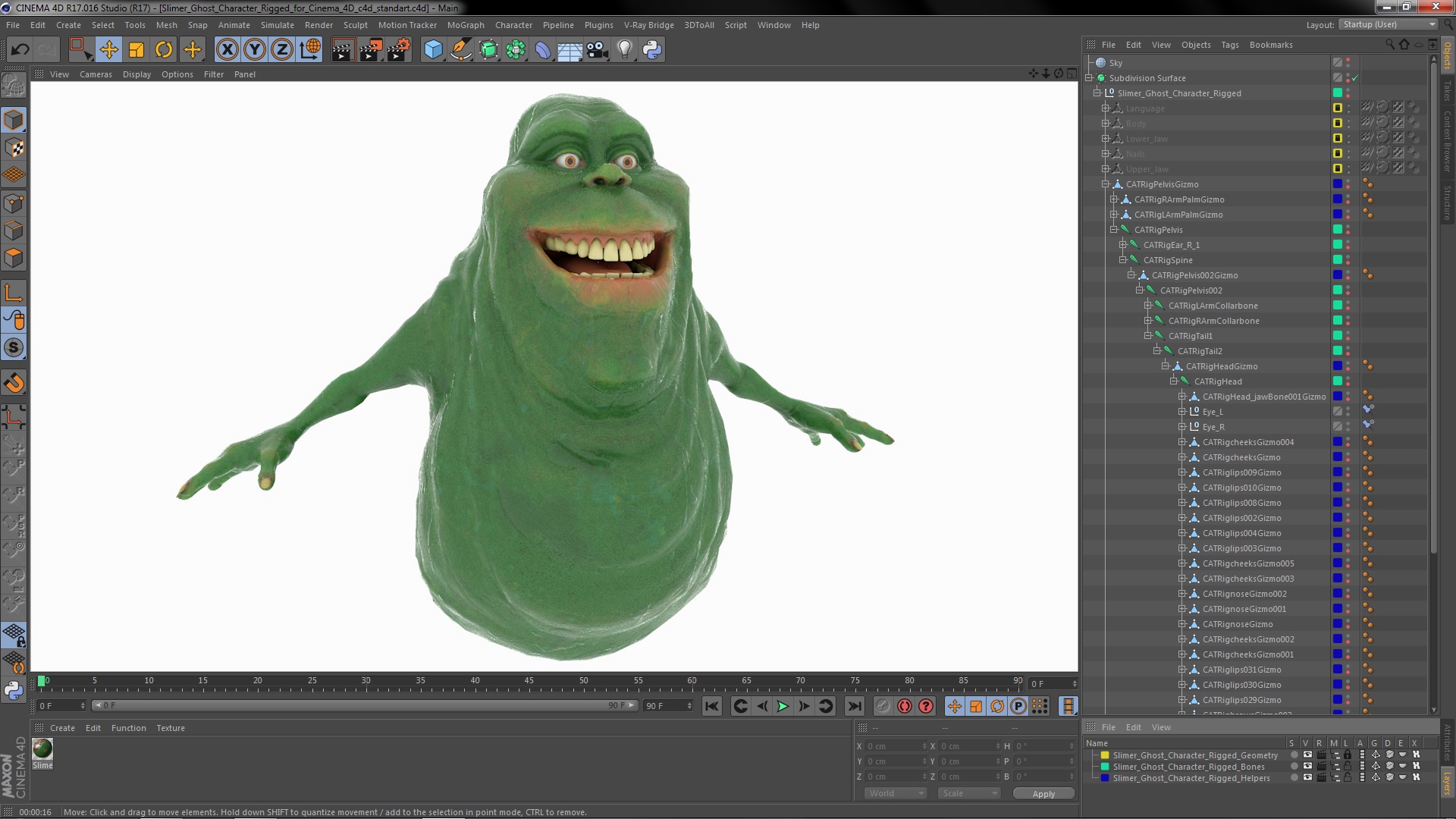The height and width of the screenshot is (819, 1456).
Task: Collapse CATRigSpine node
Action: click(x=1123, y=260)
